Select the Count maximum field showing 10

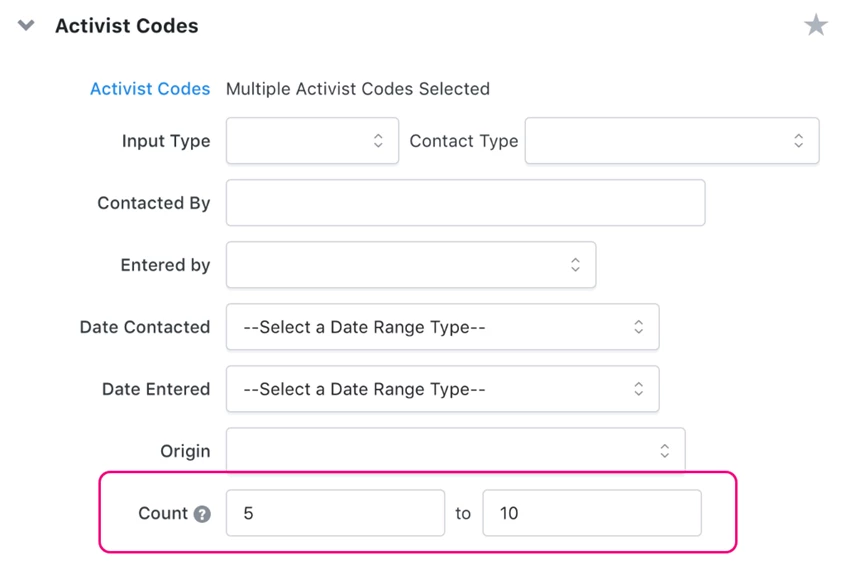pos(592,513)
